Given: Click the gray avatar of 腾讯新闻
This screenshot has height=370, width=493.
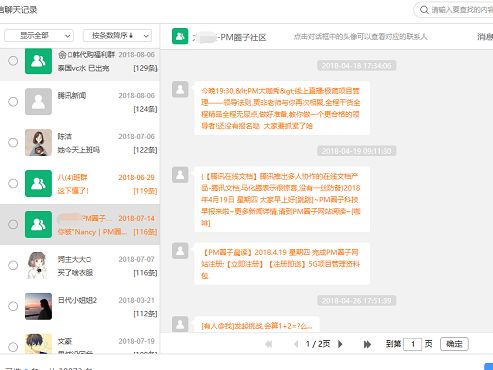Looking at the screenshot, I should 38,102.
